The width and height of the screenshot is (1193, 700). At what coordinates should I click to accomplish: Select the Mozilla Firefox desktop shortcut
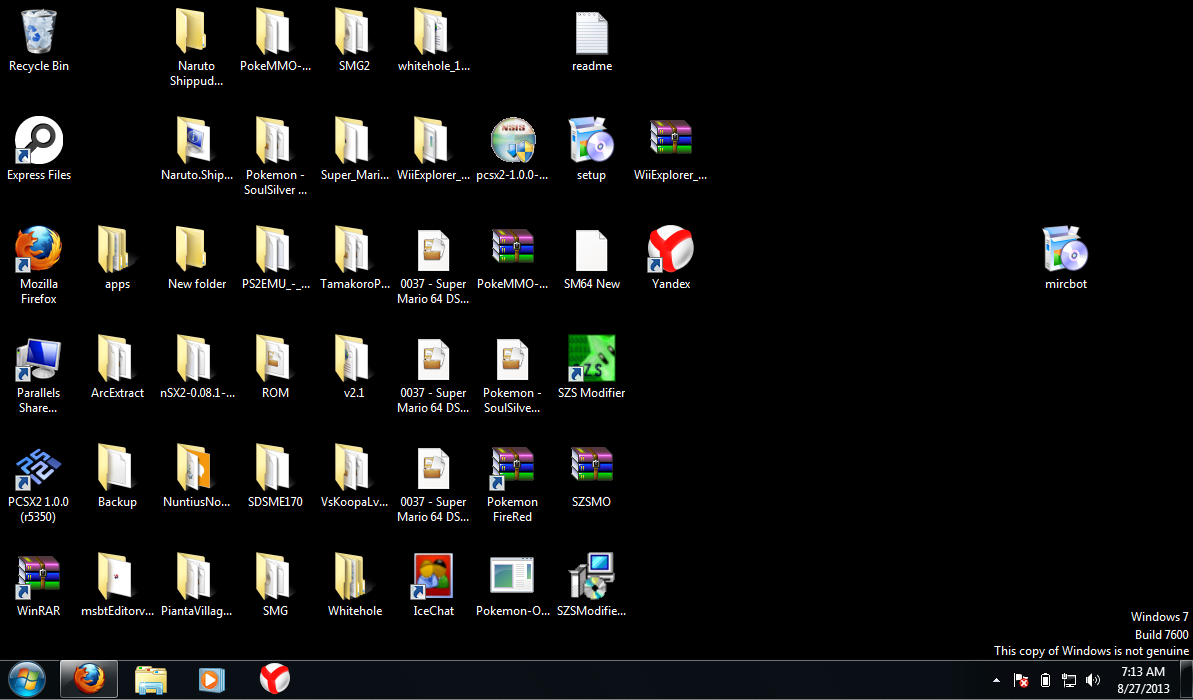(38, 250)
